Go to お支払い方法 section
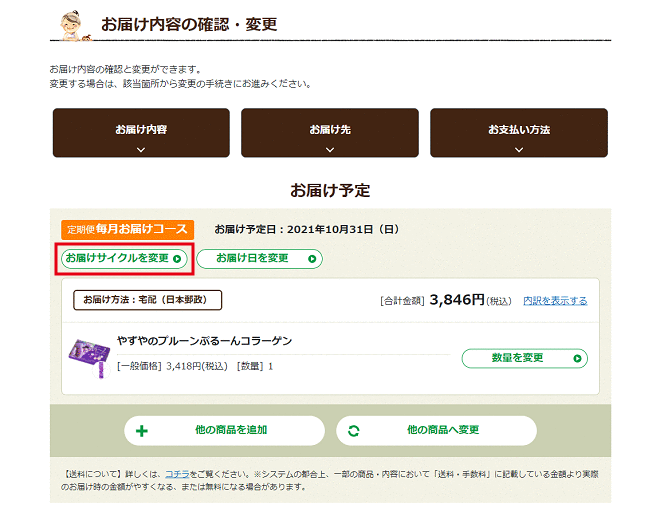The width and height of the screenshot is (660, 516). point(519,133)
